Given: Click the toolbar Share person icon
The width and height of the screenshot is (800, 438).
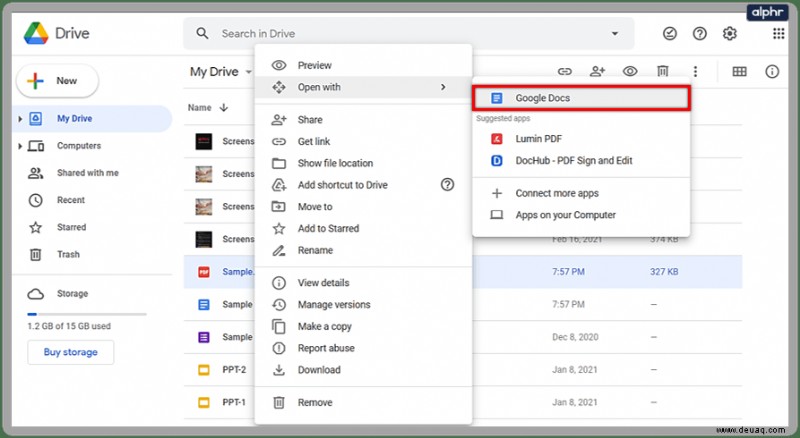Looking at the screenshot, I should (597, 71).
